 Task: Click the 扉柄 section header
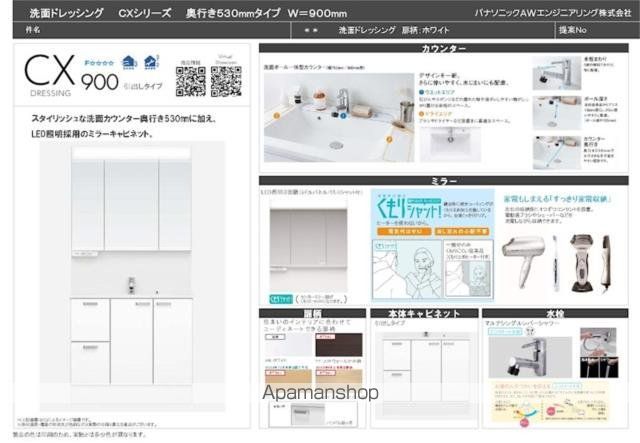pos(312,313)
